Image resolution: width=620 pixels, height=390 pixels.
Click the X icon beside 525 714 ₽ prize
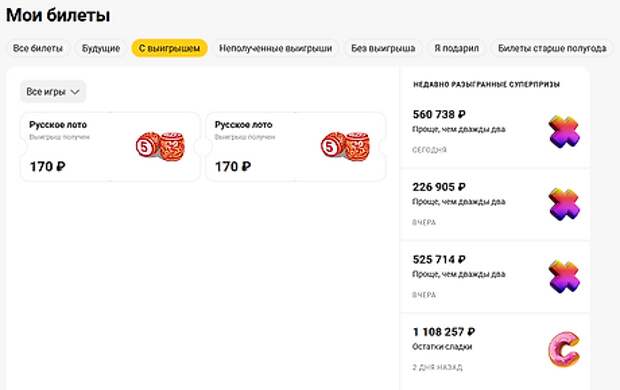coord(564,277)
